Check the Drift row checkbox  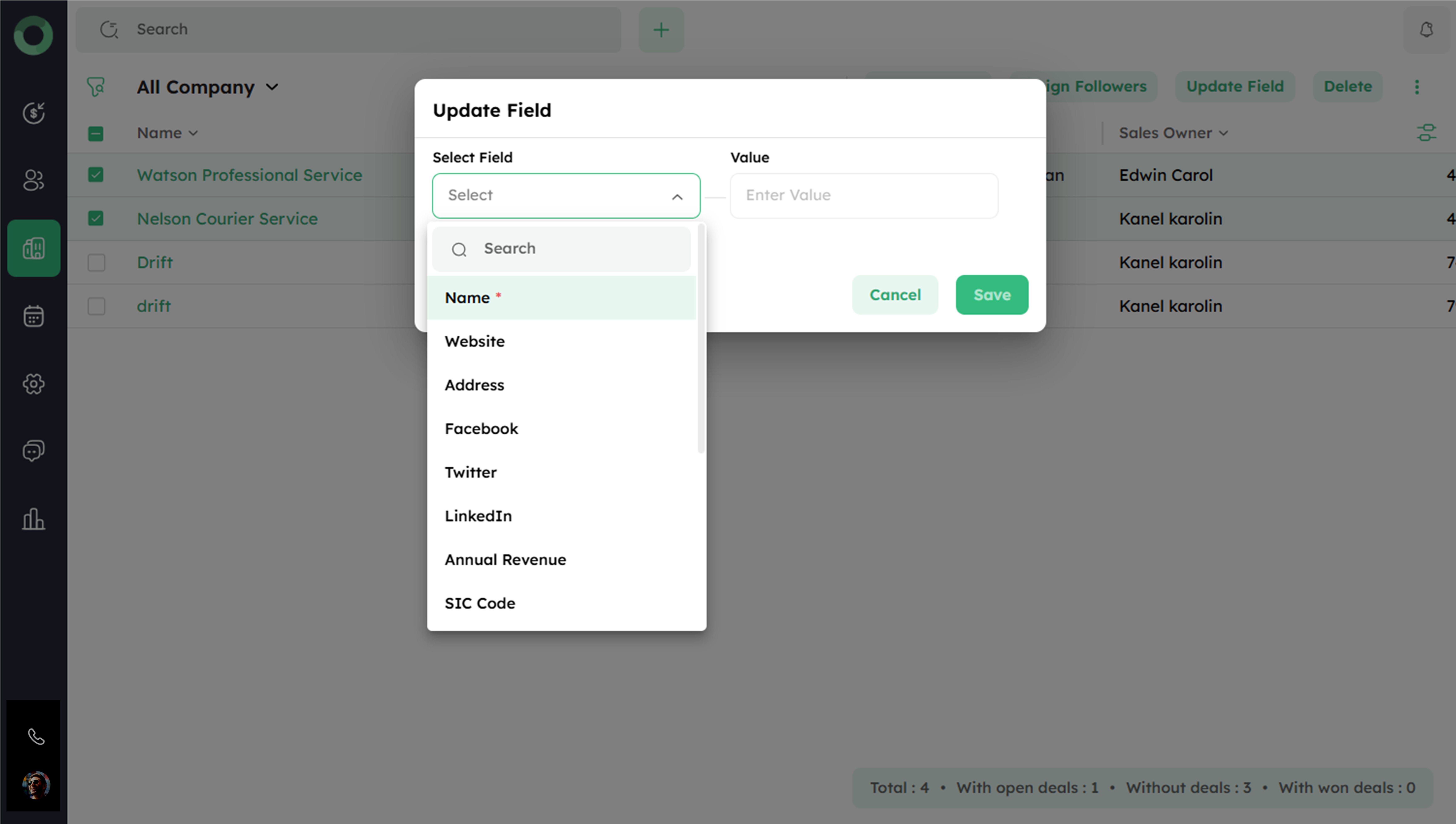click(x=96, y=263)
